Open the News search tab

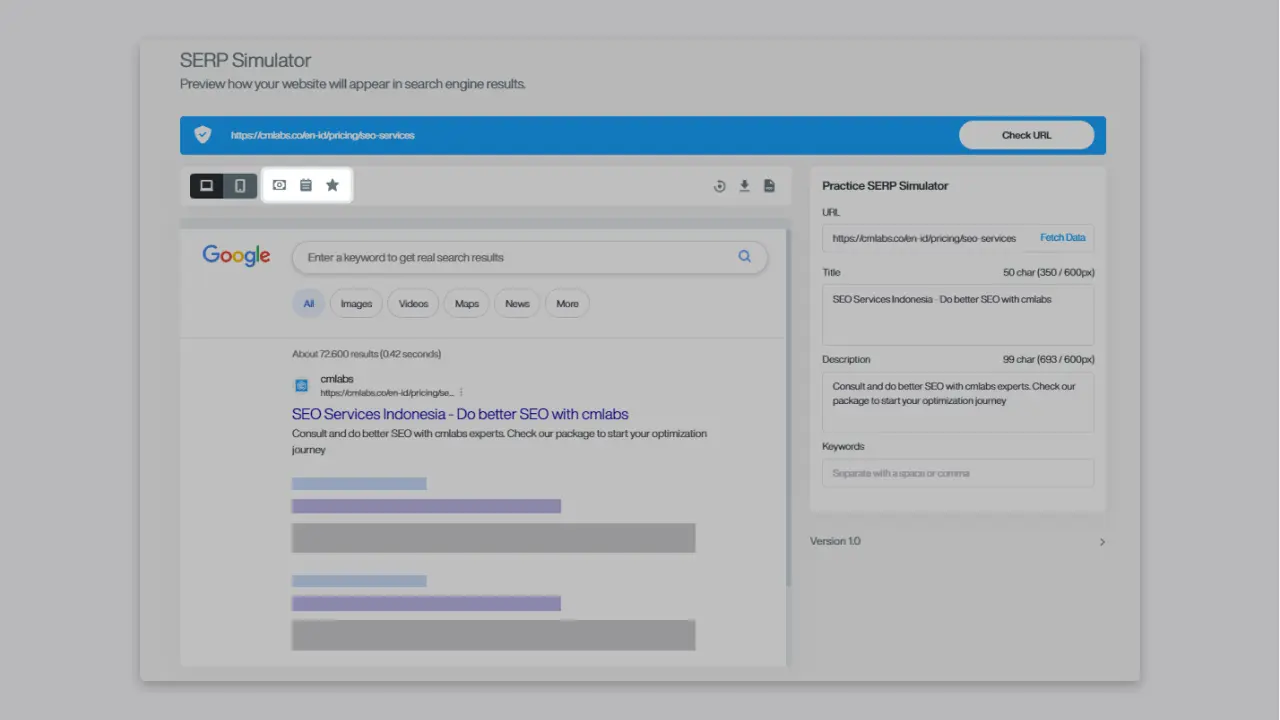click(516, 303)
